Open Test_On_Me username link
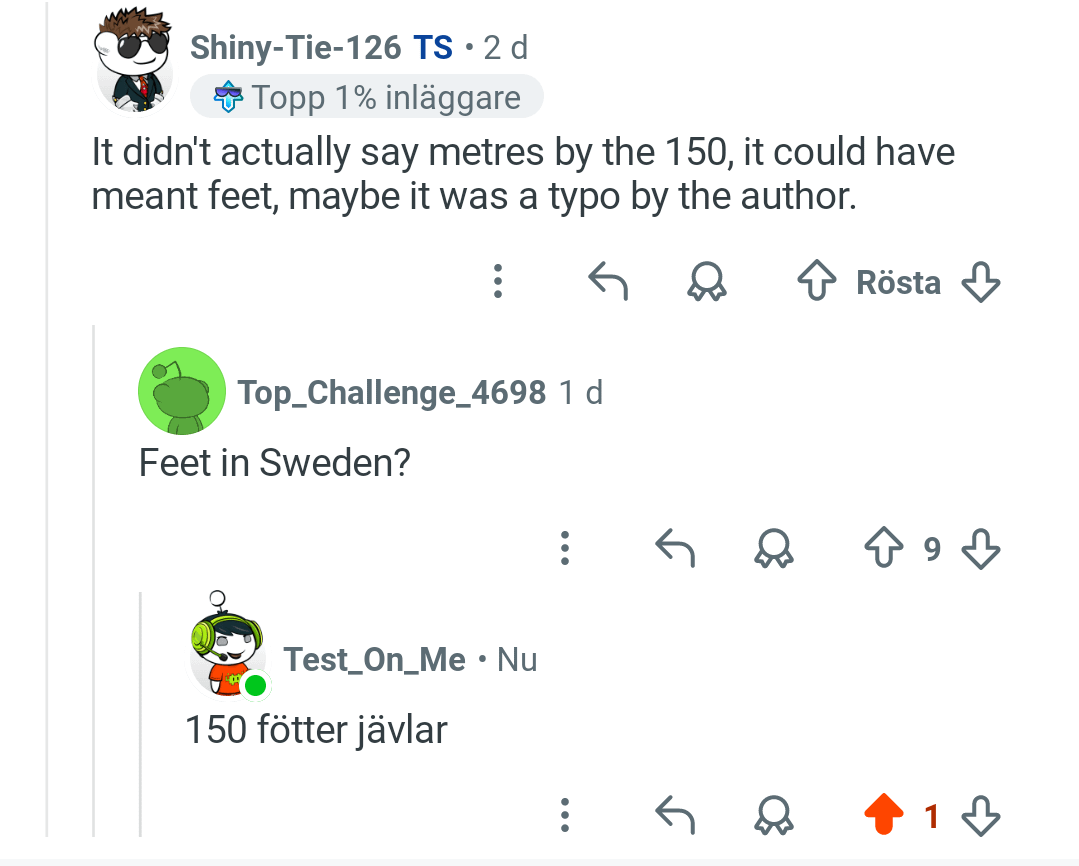The width and height of the screenshot is (1079, 866). [x=374, y=659]
